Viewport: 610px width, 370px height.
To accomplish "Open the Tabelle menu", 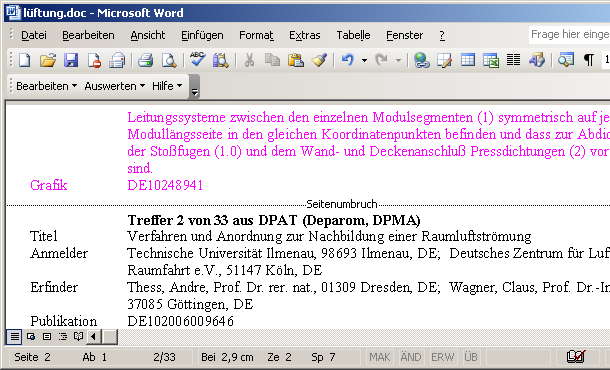I will tap(353, 35).
